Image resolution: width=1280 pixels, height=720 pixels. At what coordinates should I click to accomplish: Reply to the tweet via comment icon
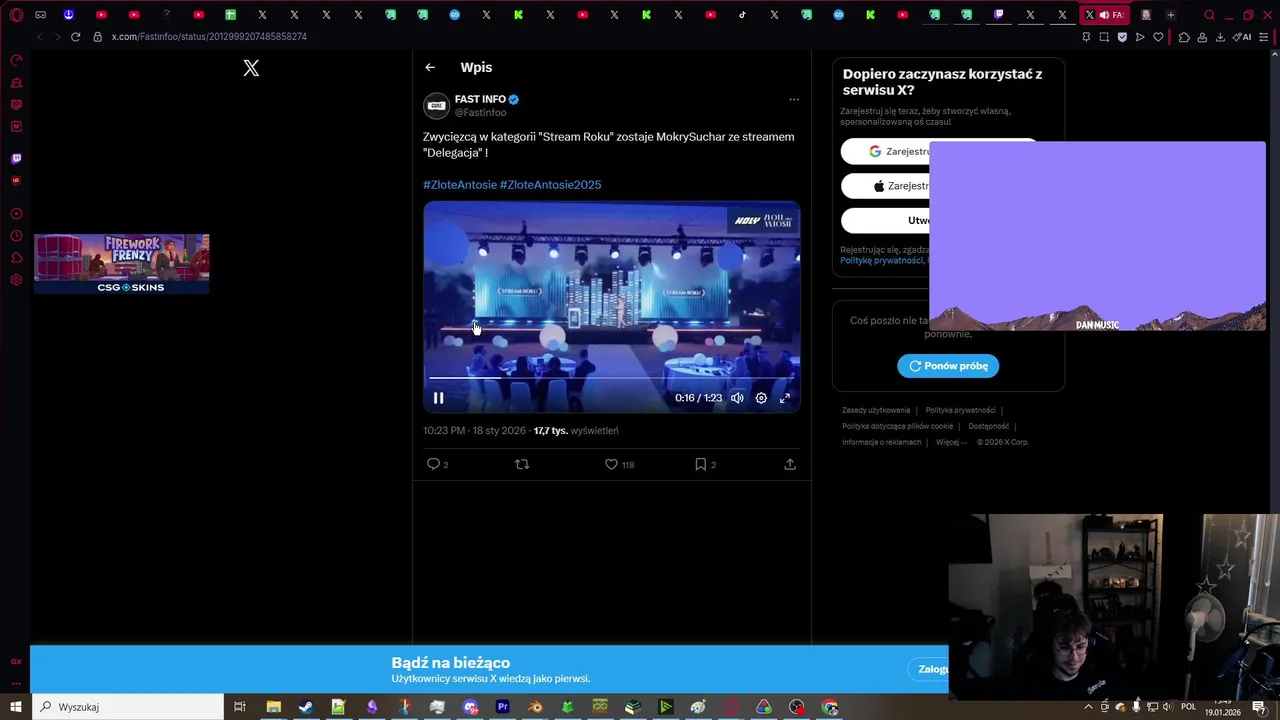(x=433, y=464)
